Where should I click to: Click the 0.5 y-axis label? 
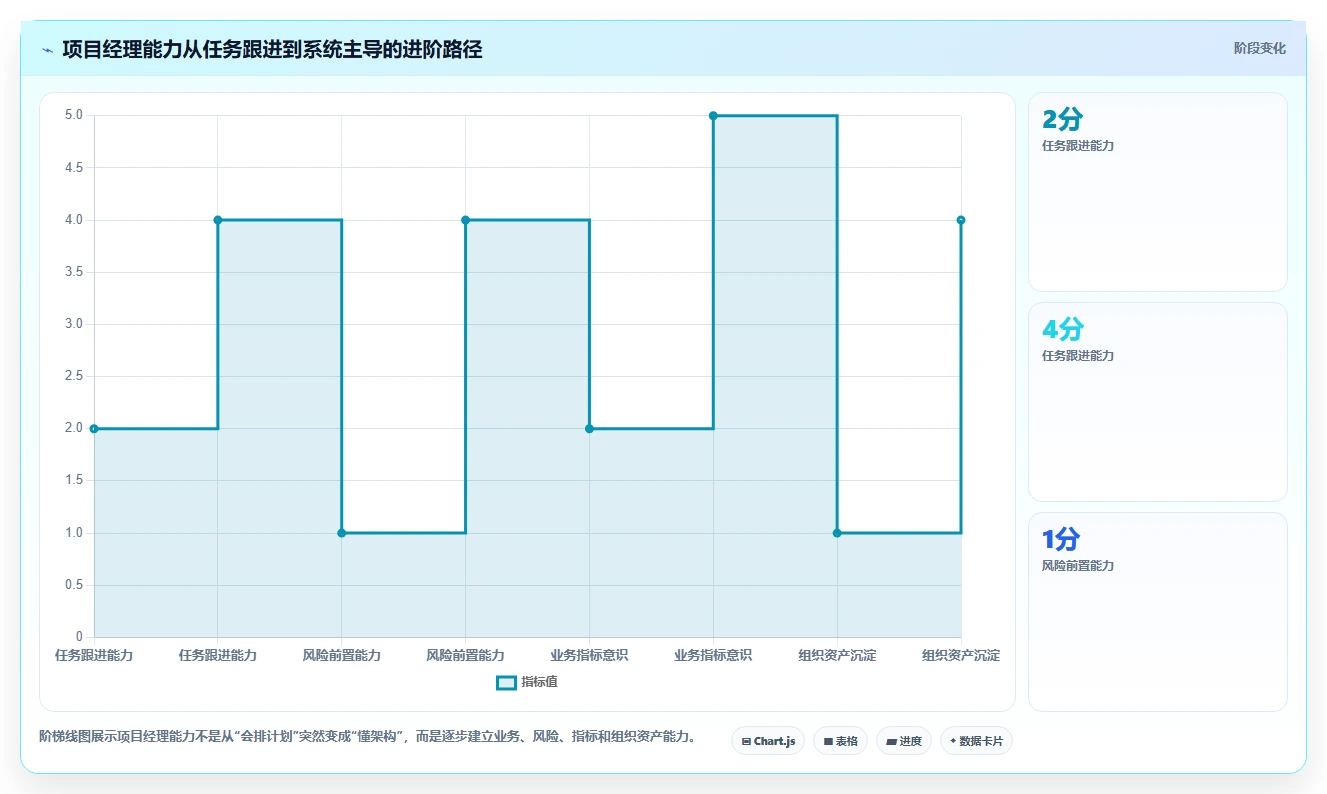74,585
